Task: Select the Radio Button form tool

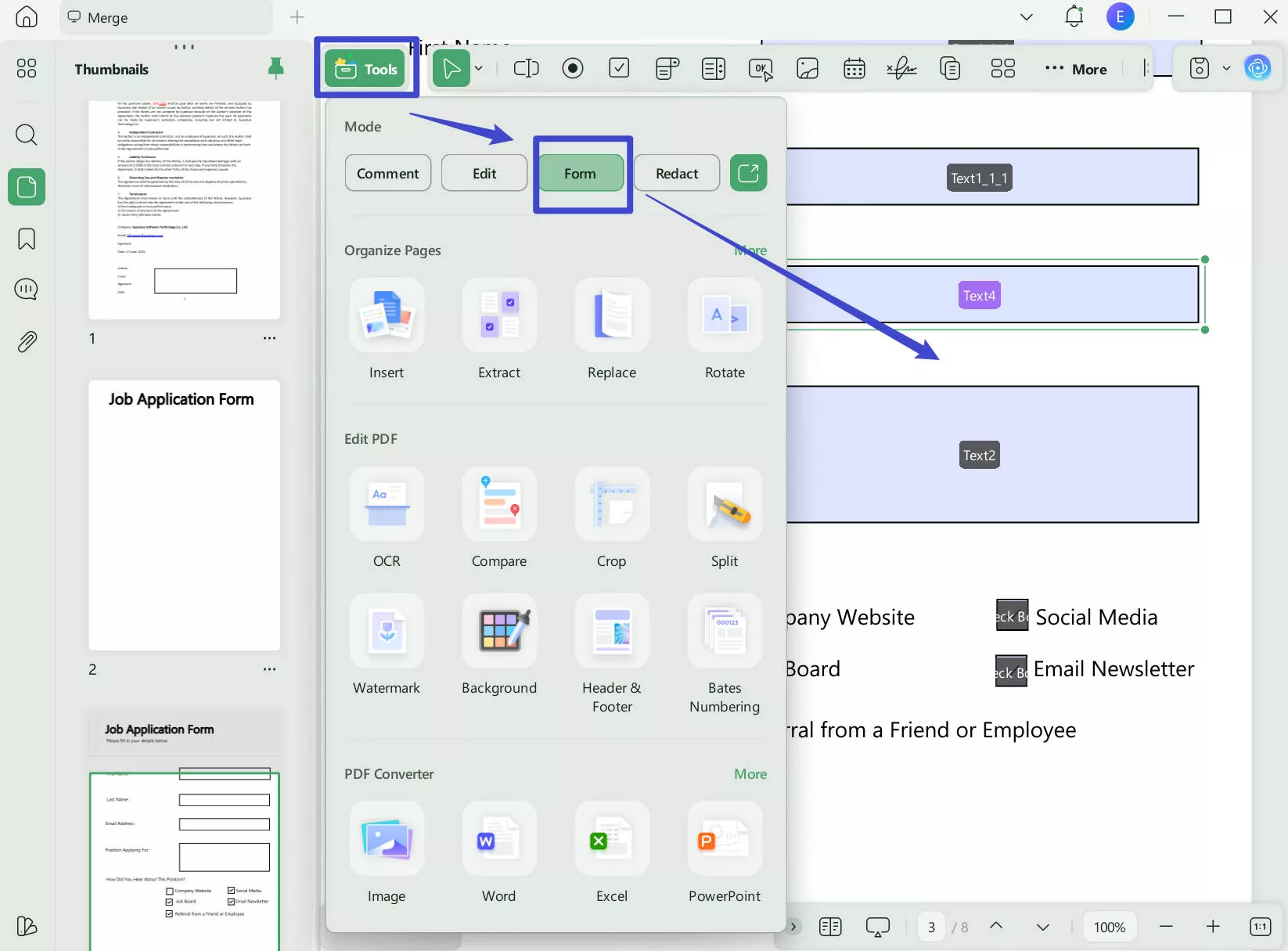Action: point(573,68)
